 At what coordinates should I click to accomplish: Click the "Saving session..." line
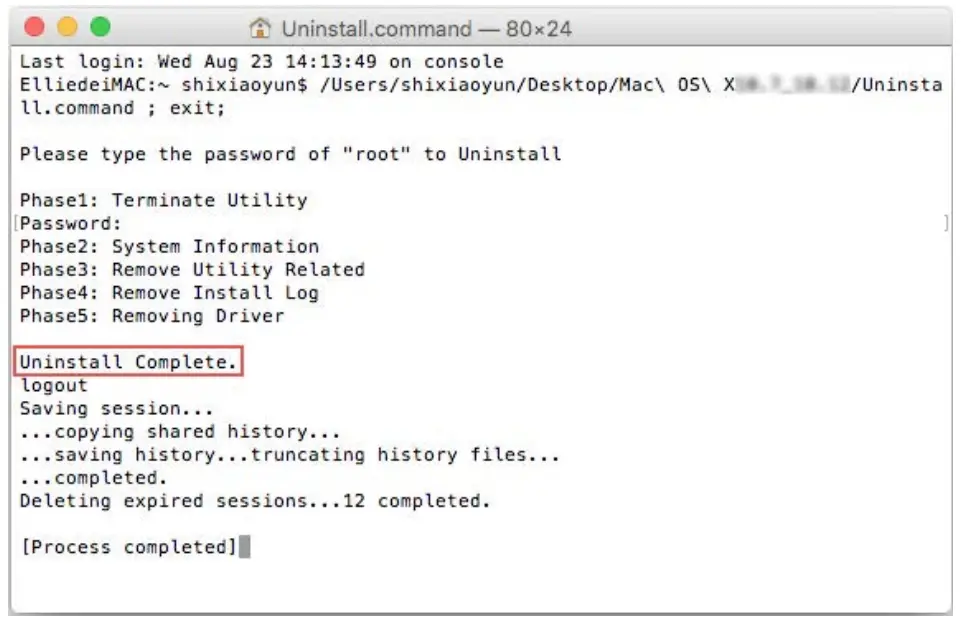117,408
